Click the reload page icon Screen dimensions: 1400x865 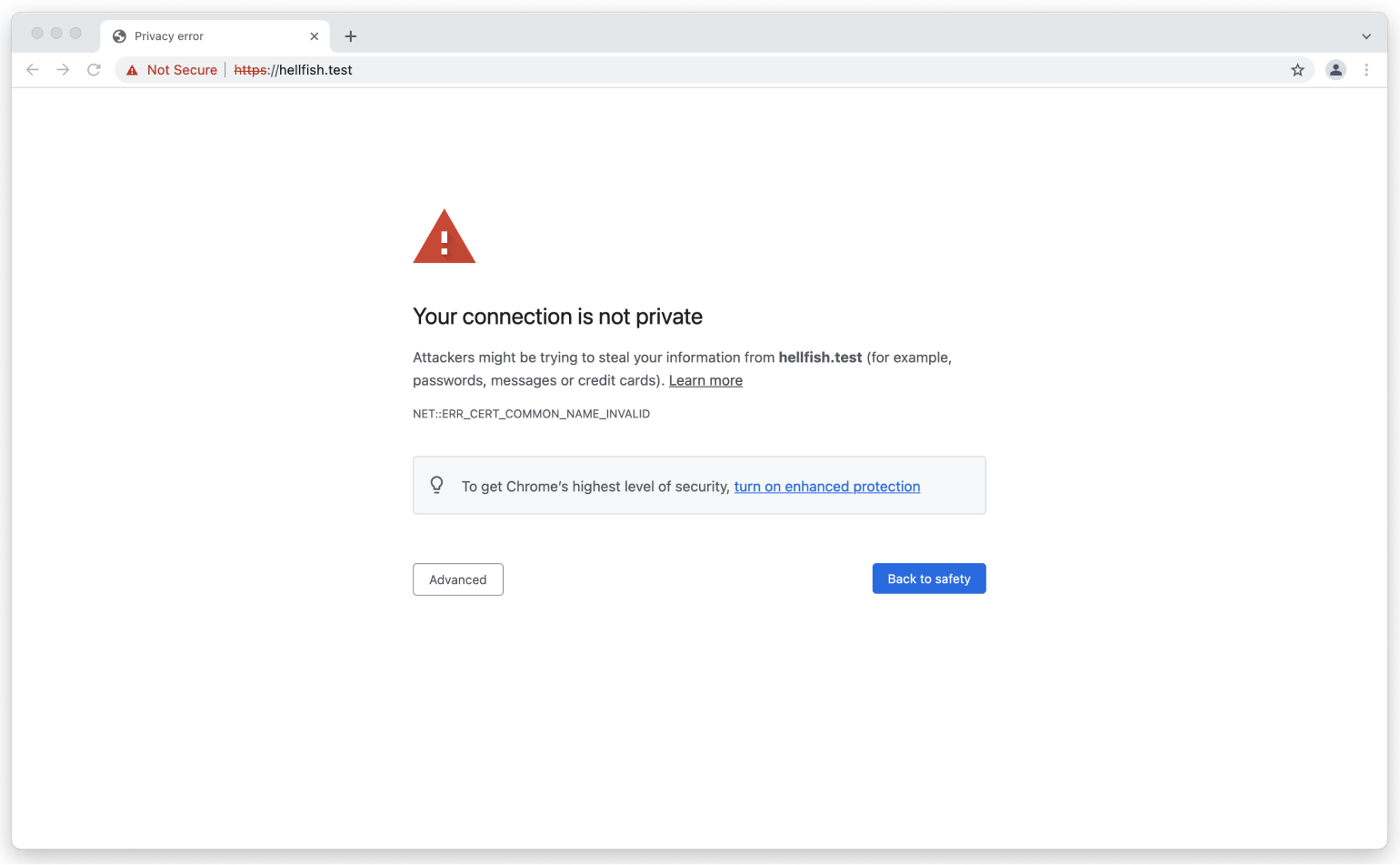[x=94, y=69]
